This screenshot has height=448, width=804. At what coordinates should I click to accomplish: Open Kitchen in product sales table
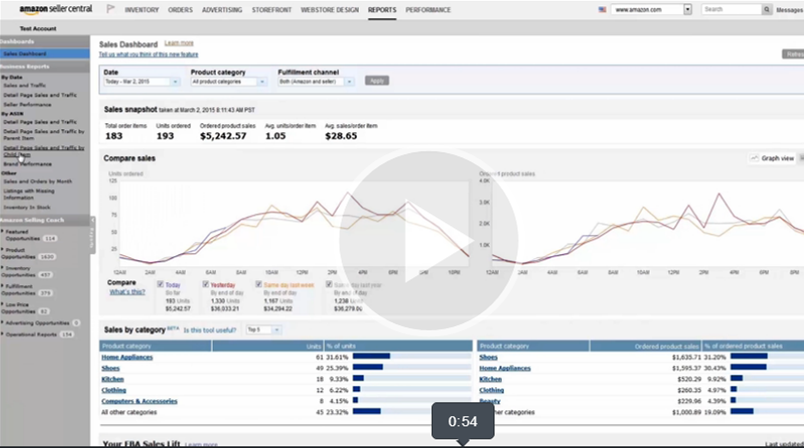tap(490, 379)
